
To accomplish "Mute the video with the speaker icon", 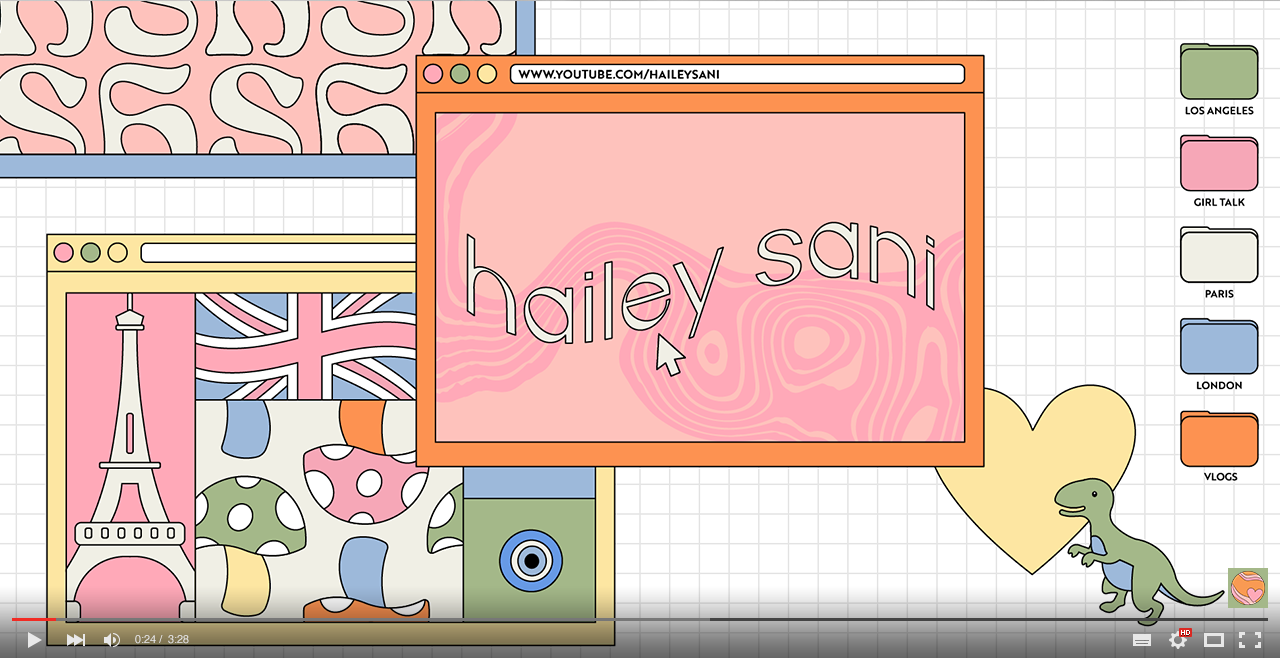I will click(112, 640).
